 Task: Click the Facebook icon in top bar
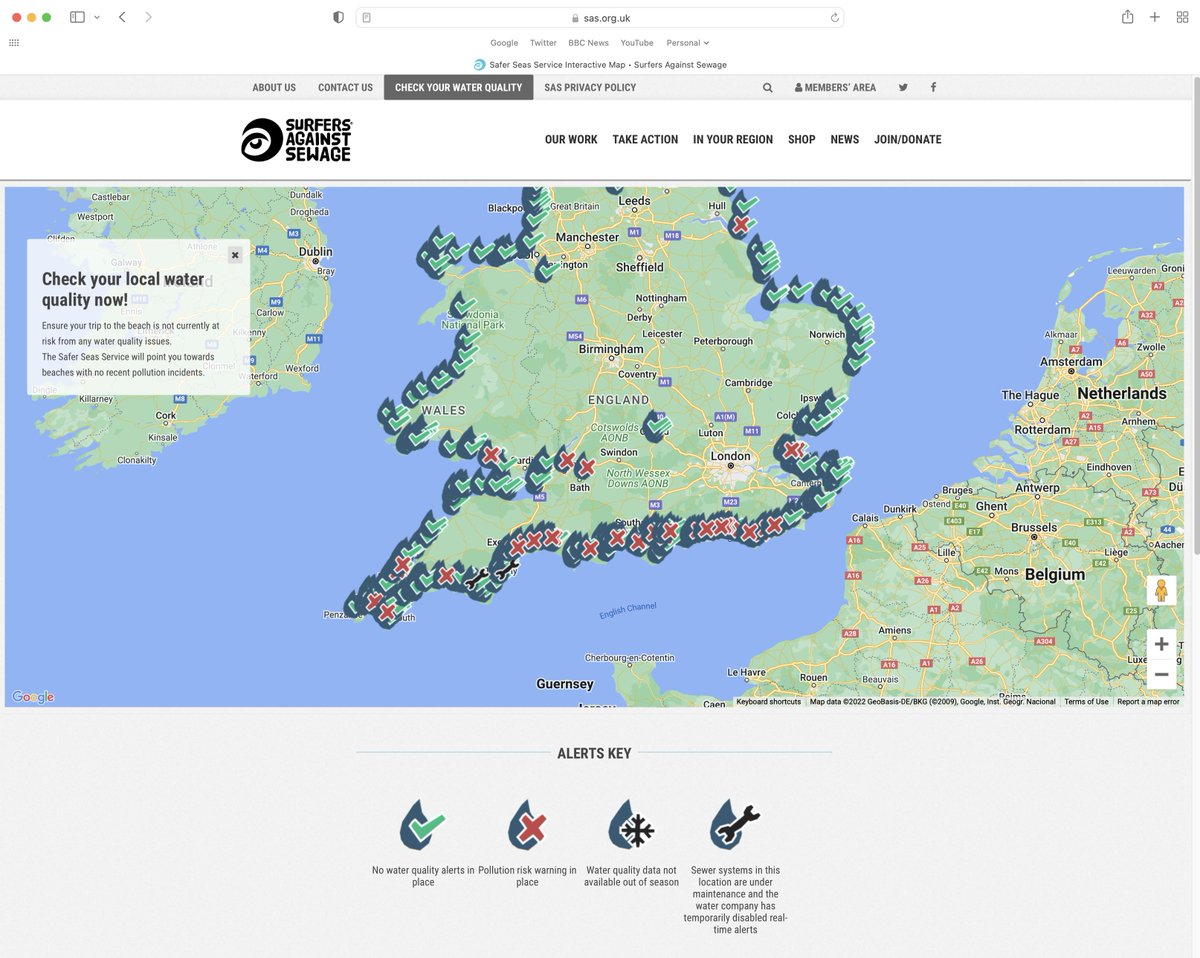click(x=933, y=87)
